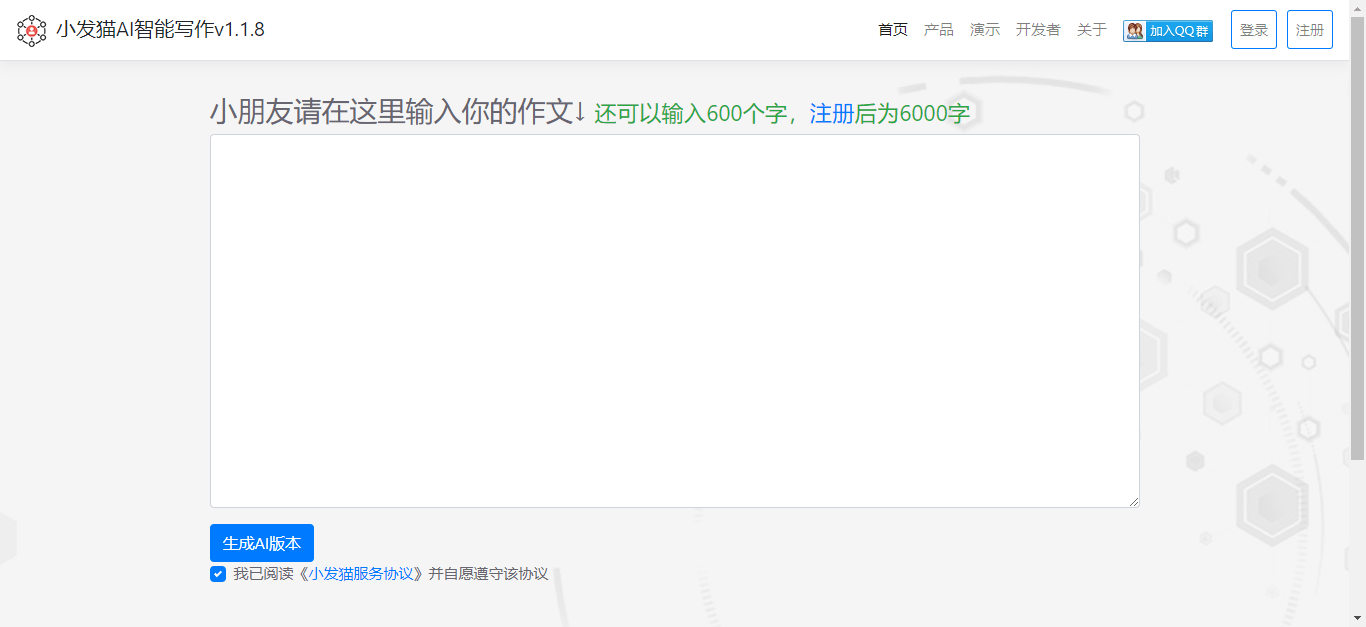Open the 小发猫服务协议 link
1366x627 pixels.
[x=361, y=574]
